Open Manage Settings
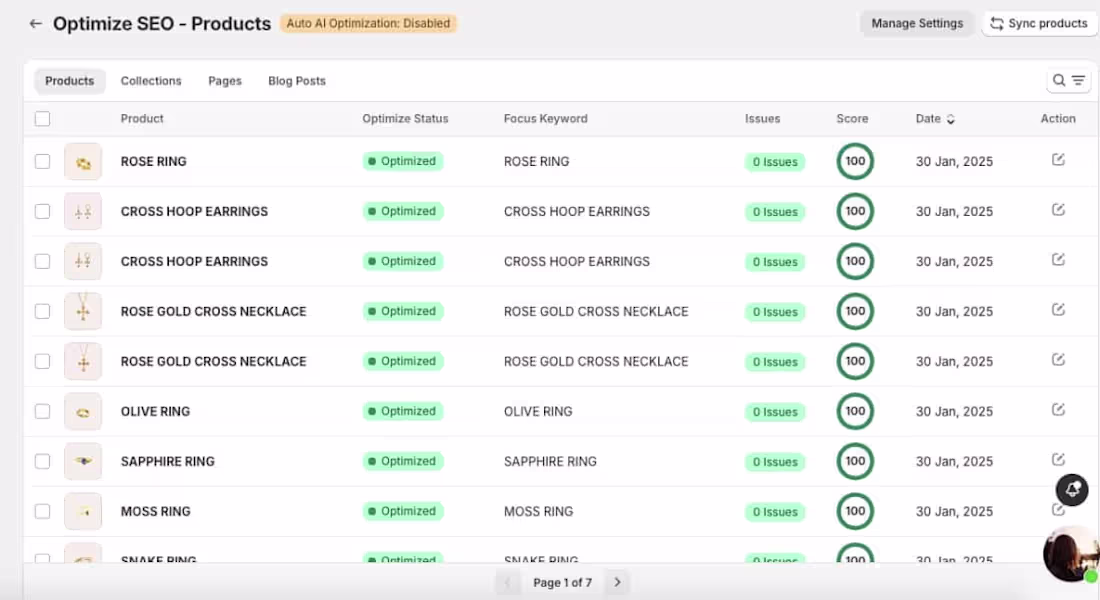1100x600 pixels. (917, 23)
